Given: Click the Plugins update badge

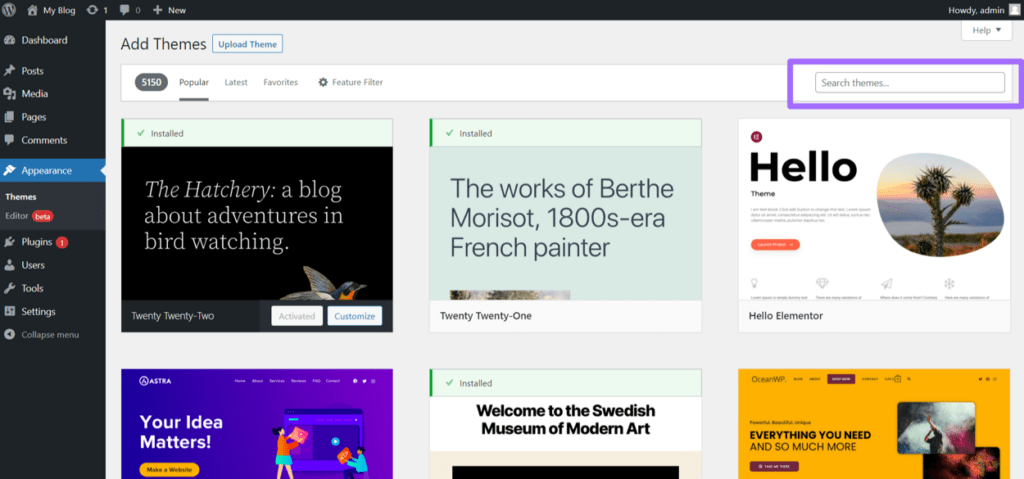Looking at the screenshot, I should (62, 242).
